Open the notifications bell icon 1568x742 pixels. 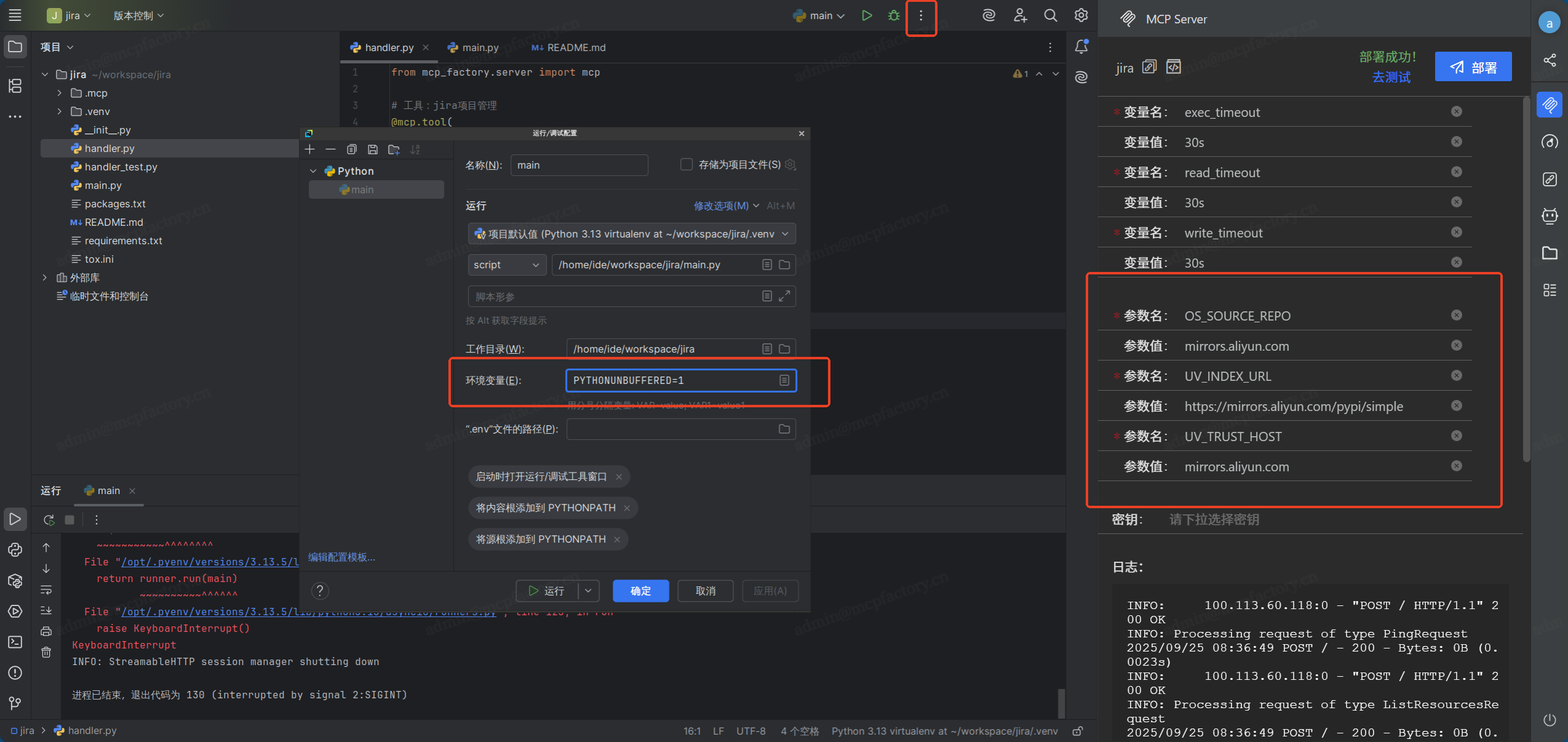click(1081, 47)
